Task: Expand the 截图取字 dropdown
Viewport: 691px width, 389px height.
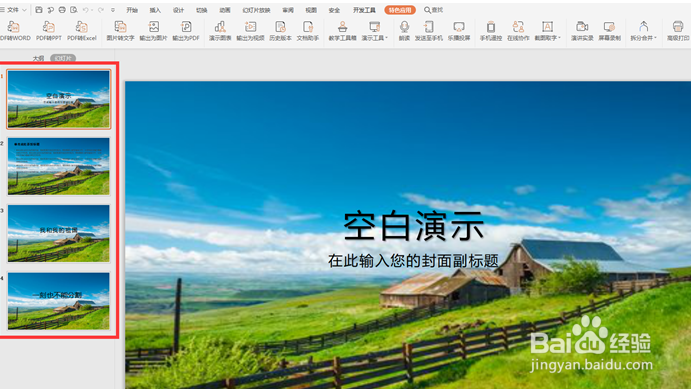Action: [560, 38]
